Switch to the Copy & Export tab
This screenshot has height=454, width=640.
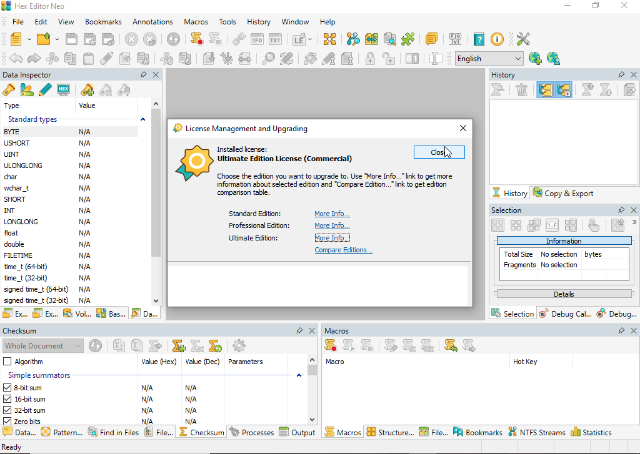(x=563, y=193)
